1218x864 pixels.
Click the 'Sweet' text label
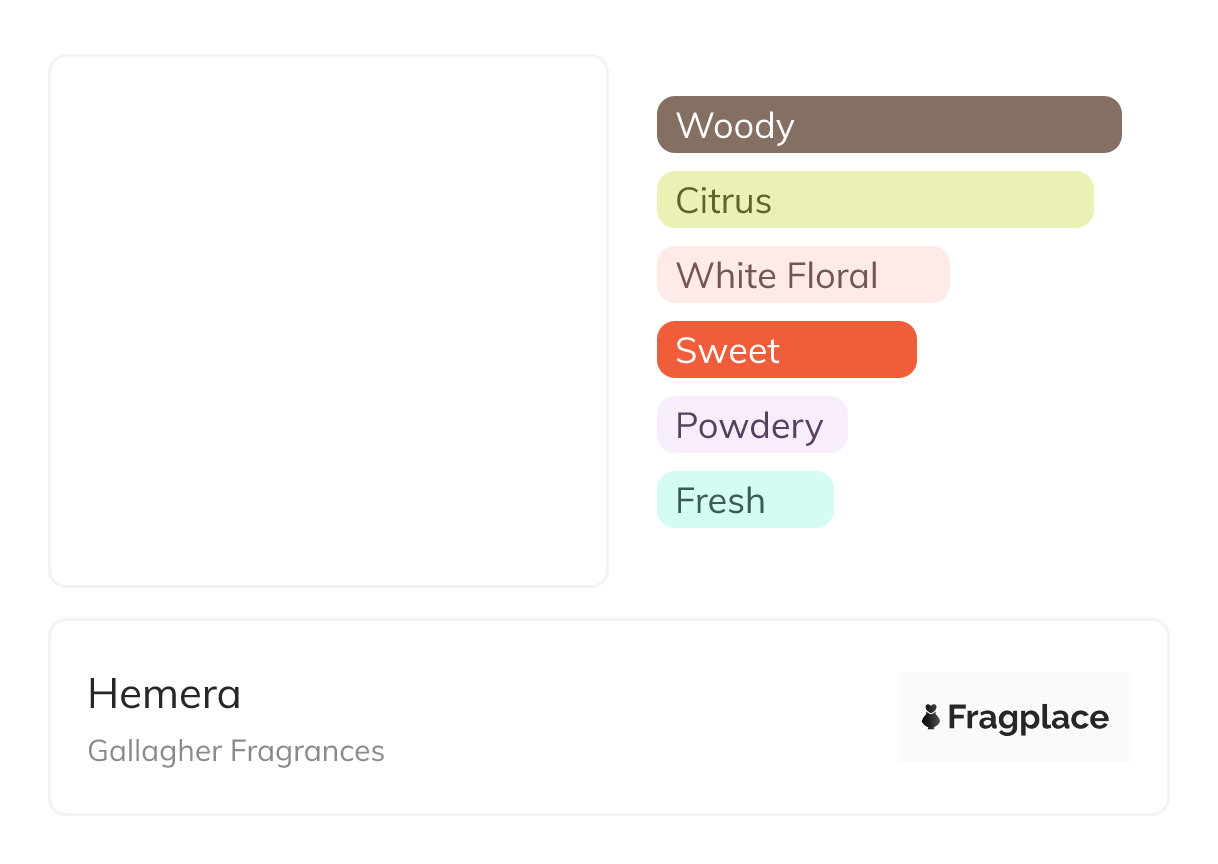point(728,351)
